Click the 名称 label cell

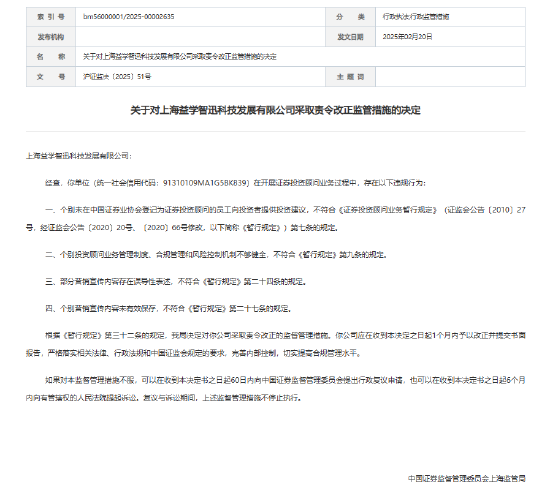51,56
